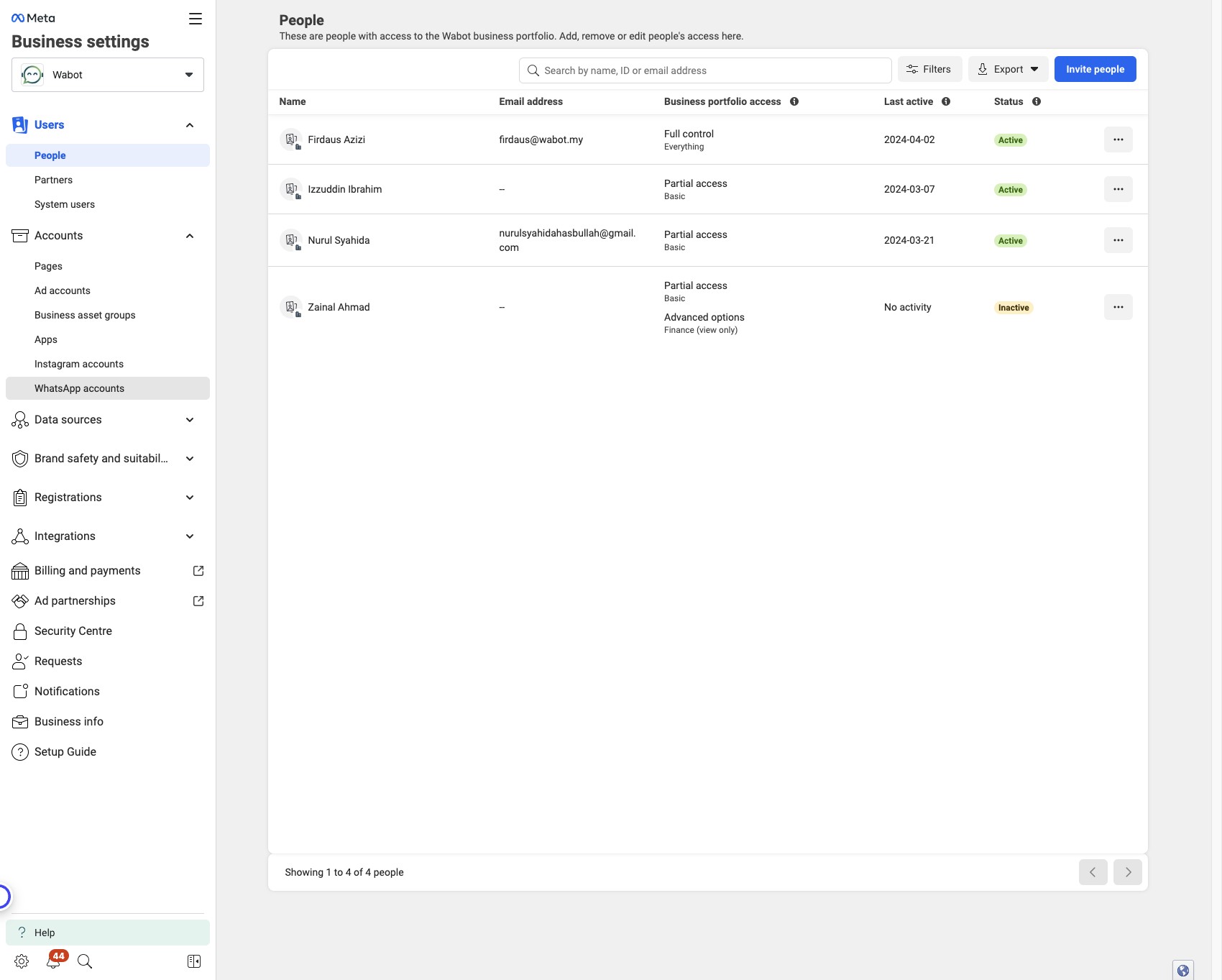Open Pages under Accounts
Viewport: 1222px width, 980px height.
pos(108,266)
